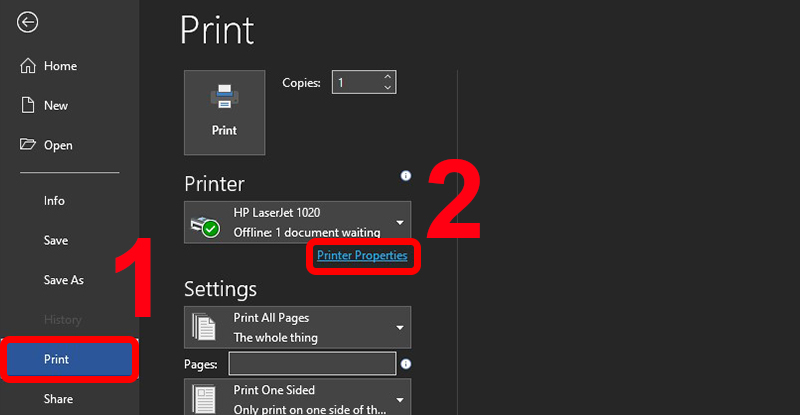The height and width of the screenshot is (415, 800).
Task: Go to Home in the sidebar
Action: click(x=60, y=66)
